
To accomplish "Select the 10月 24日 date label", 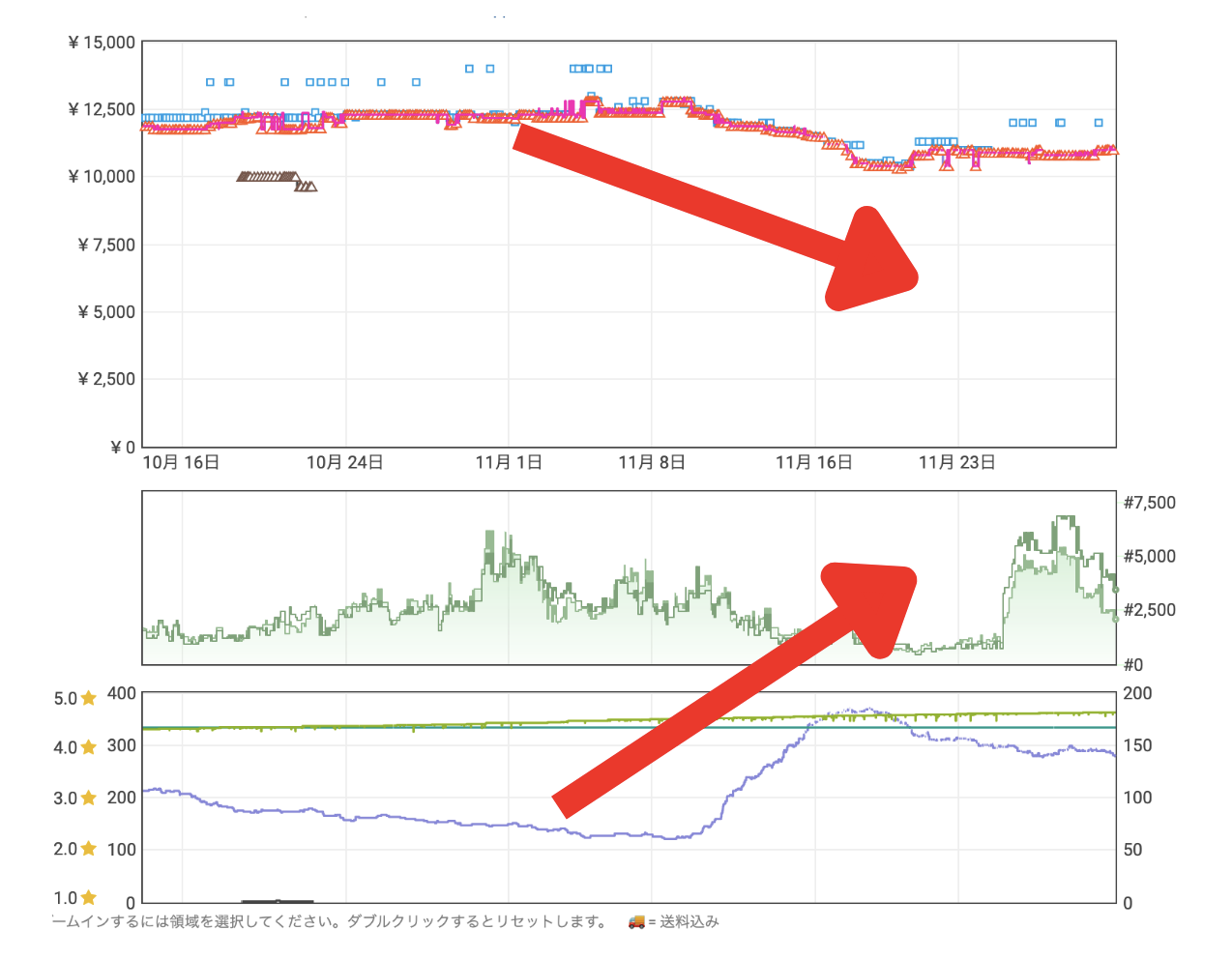I will (345, 463).
